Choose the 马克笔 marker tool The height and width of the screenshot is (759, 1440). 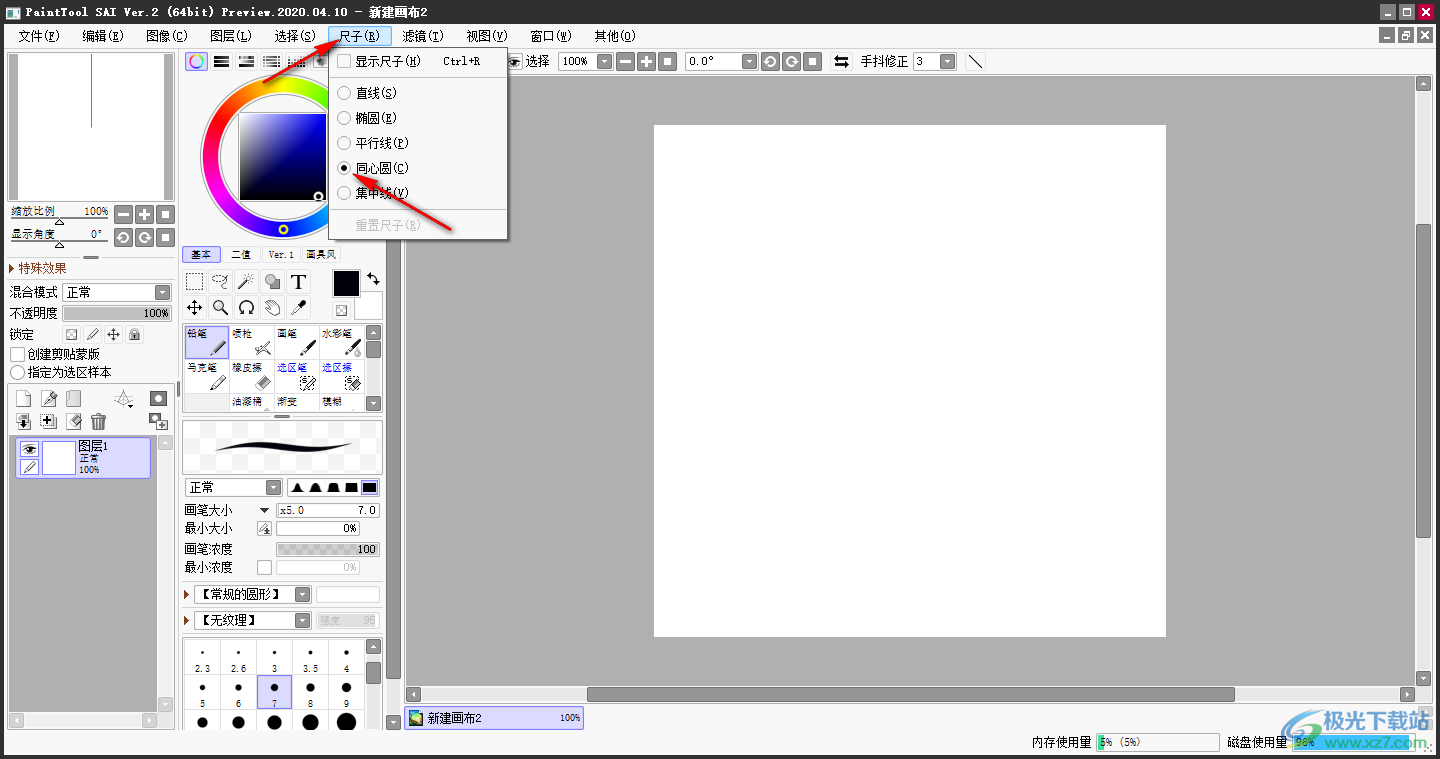pos(207,376)
